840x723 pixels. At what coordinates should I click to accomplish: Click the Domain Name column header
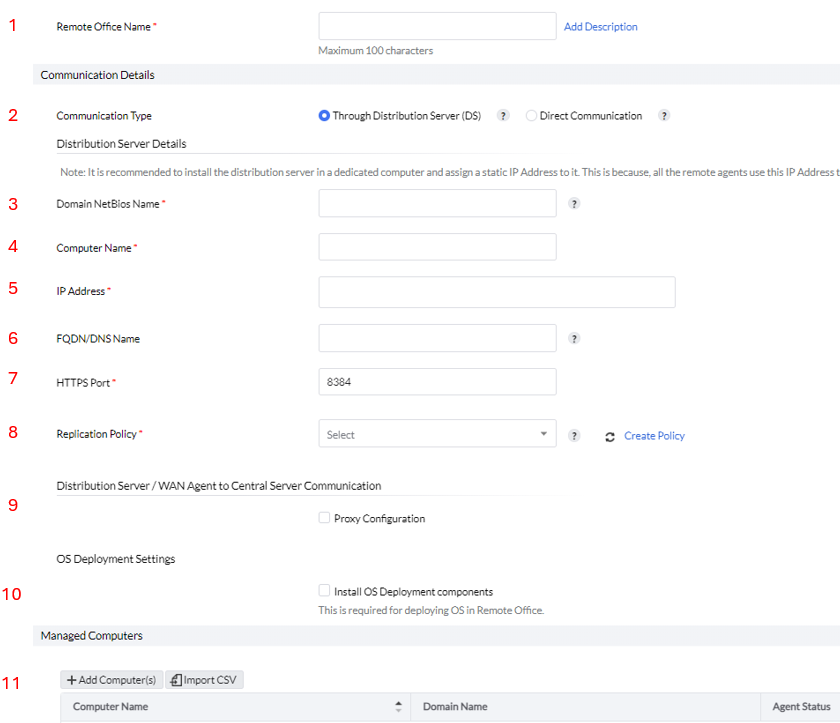[x=455, y=707]
